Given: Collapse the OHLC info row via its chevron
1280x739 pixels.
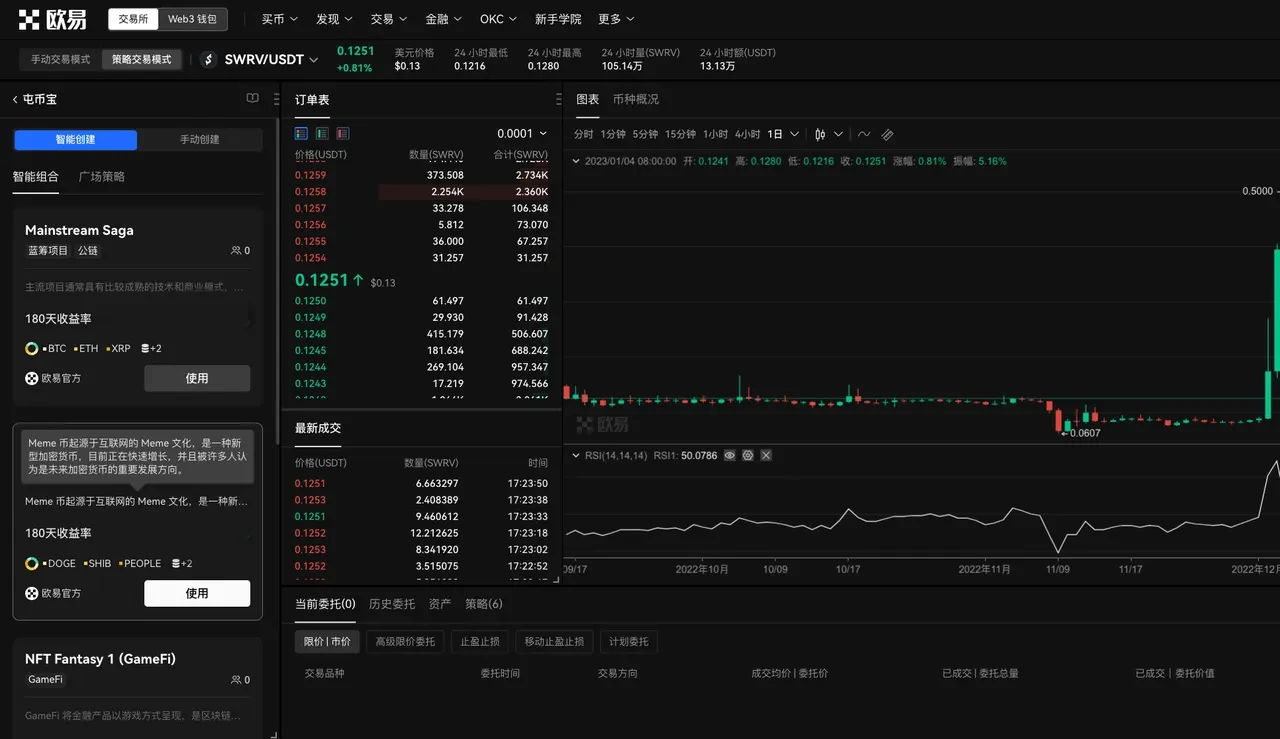Looking at the screenshot, I should click(x=576, y=160).
